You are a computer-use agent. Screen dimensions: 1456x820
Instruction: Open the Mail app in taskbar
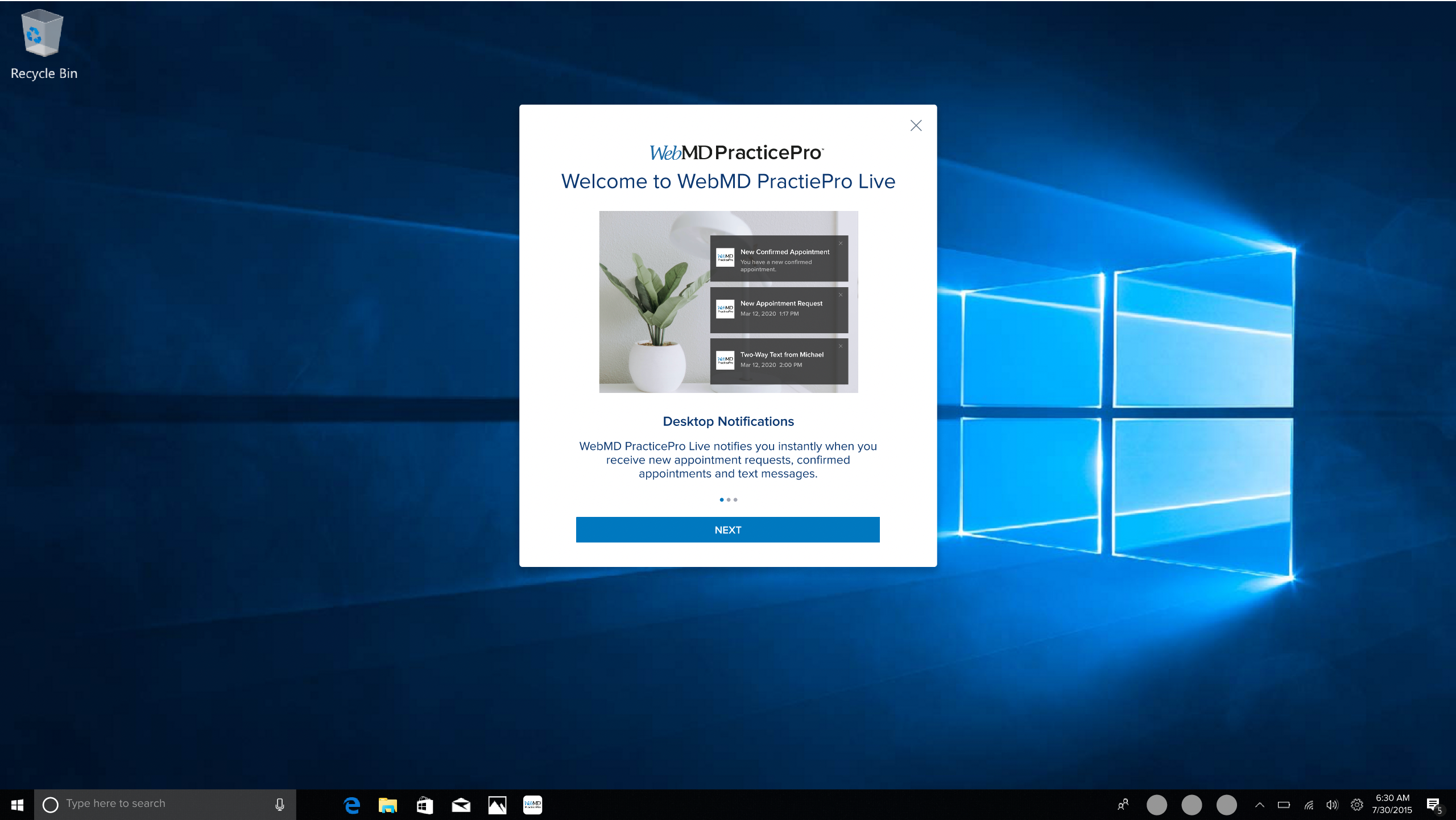coord(461,805)
